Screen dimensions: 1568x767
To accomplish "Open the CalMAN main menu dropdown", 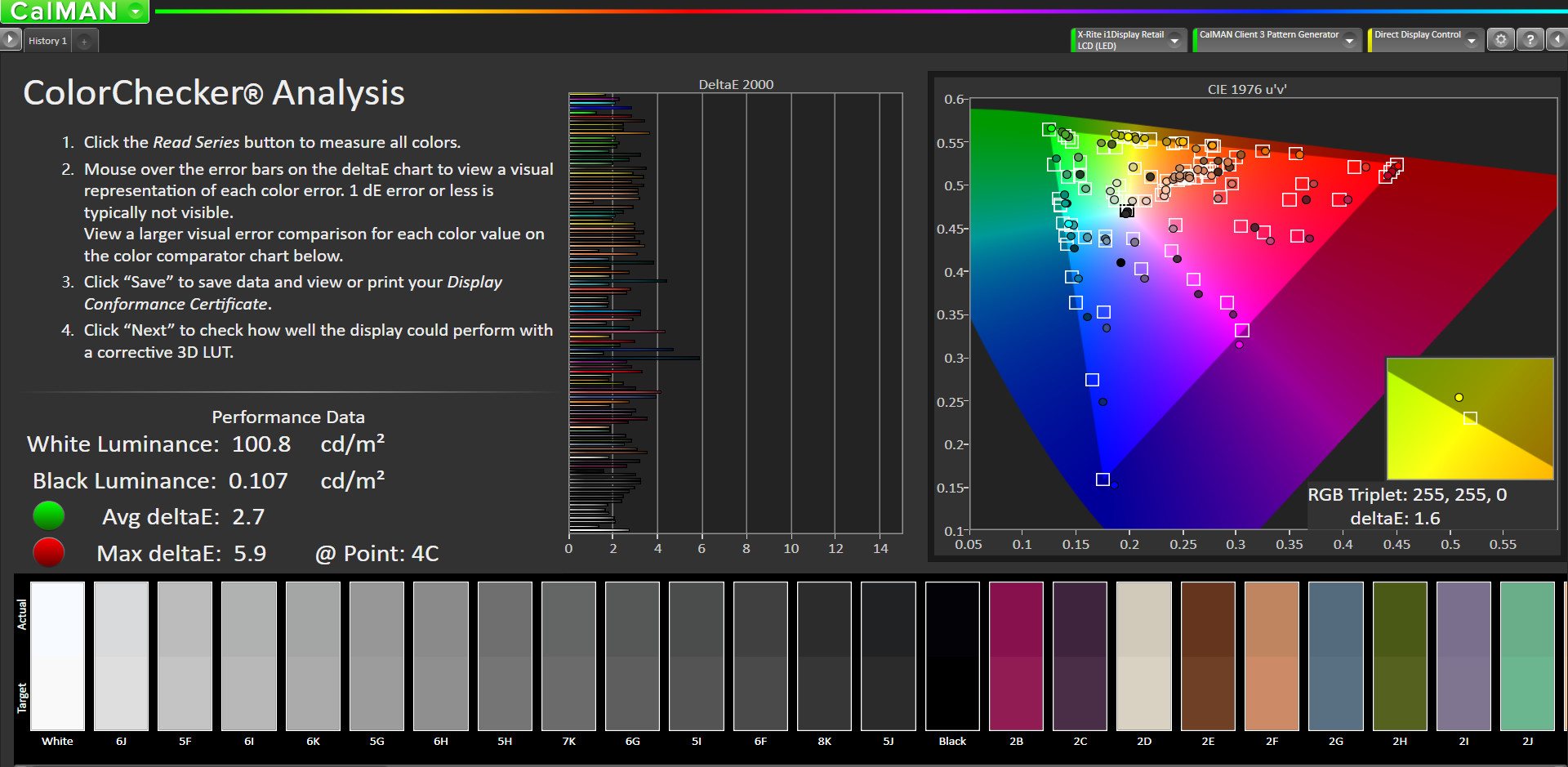I will [136, 11].
